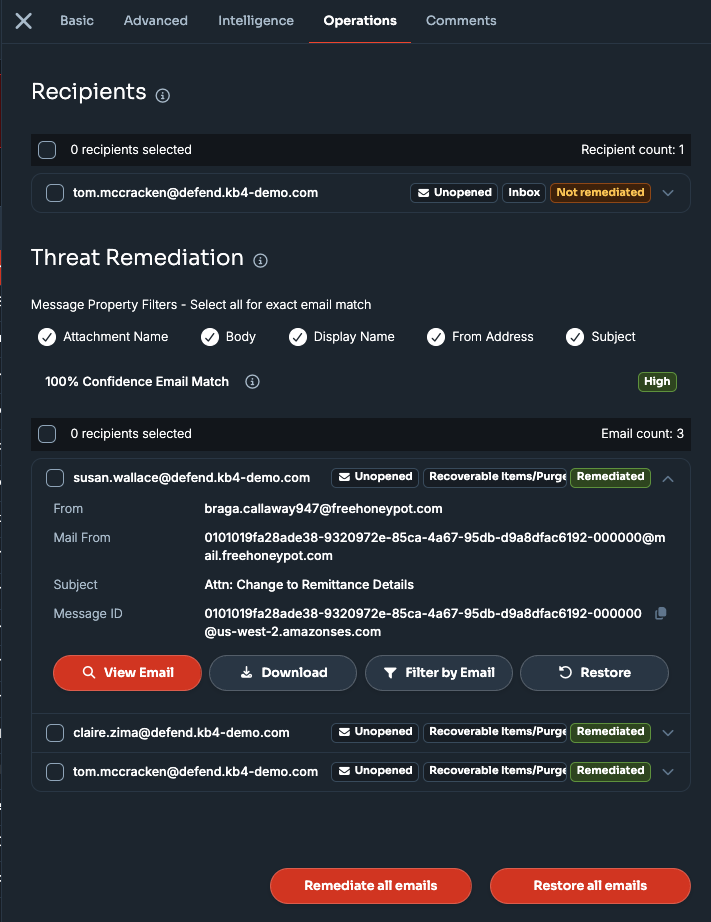Click the View Email button
The height and width of the screenshot is (922, 711).
point(127,673)
